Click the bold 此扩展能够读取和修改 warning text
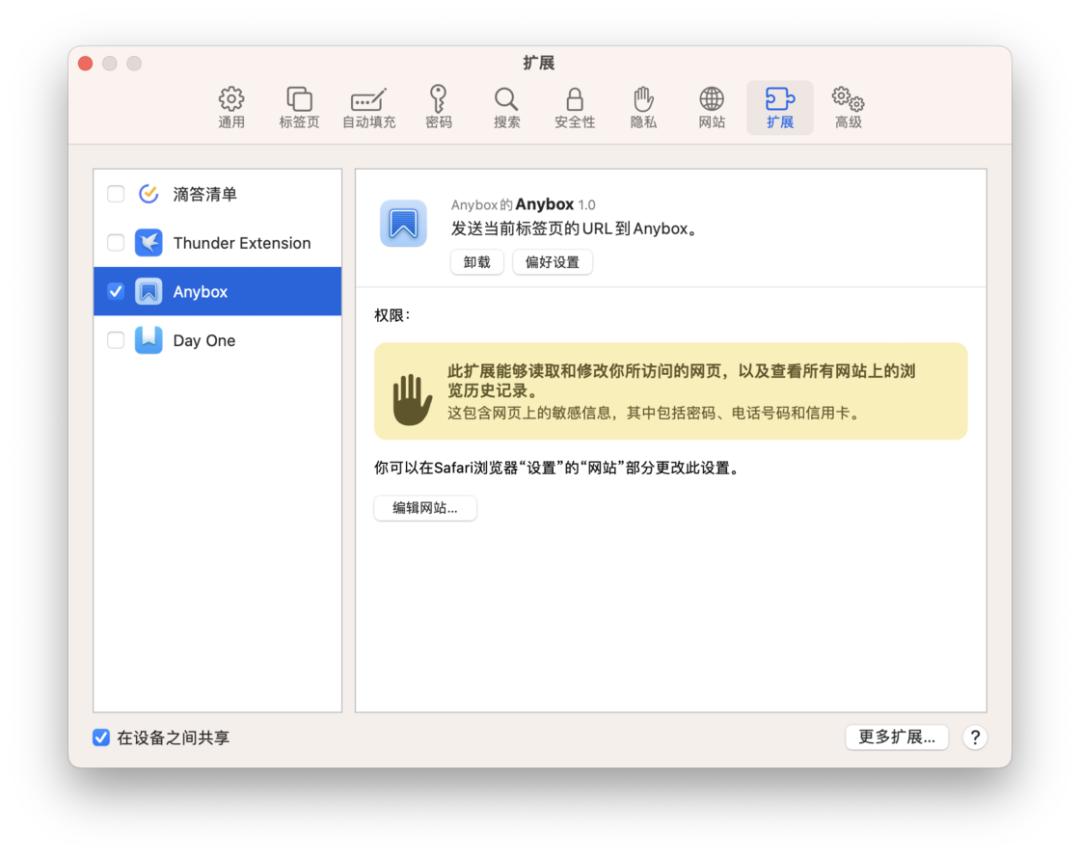Screen dimensions: 1080x858 point(681,381)
